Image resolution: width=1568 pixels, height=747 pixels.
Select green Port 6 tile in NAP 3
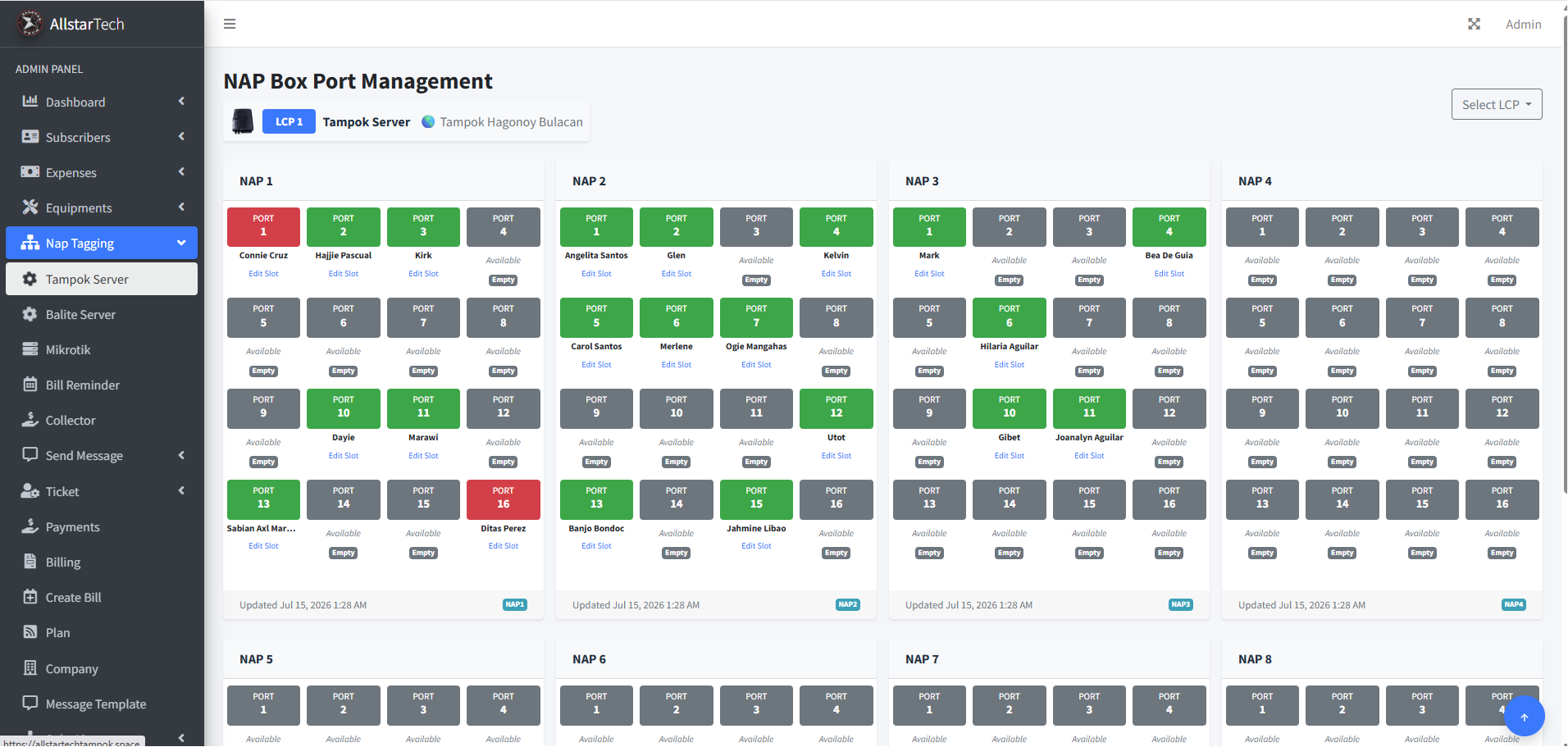(1010, 317)
